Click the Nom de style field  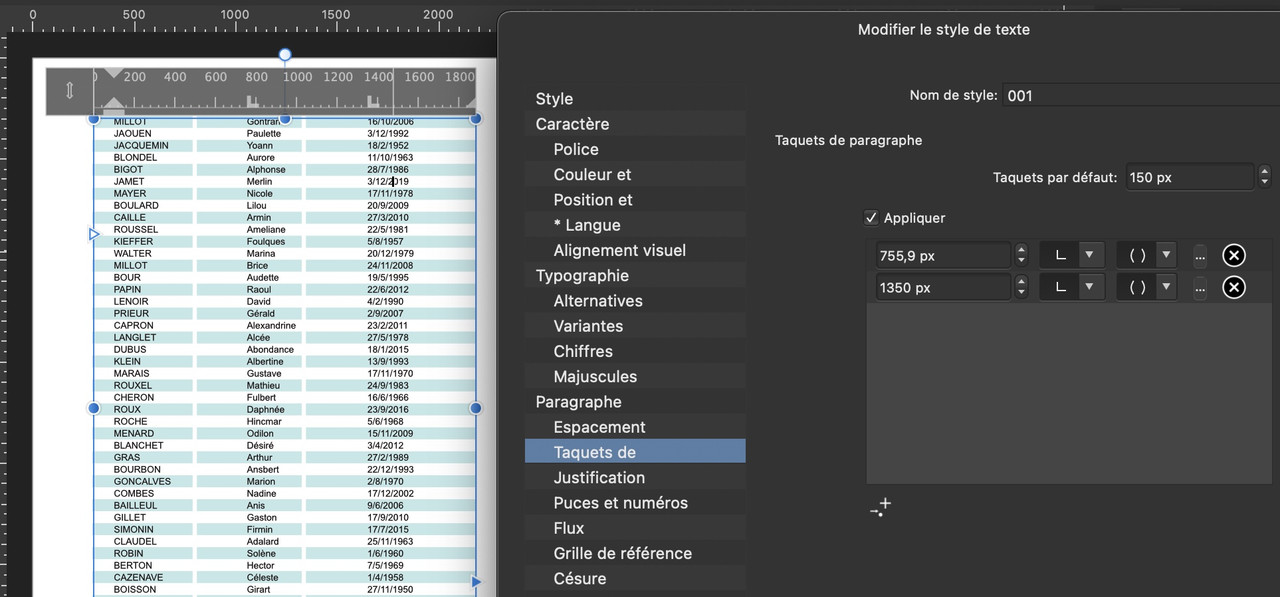[x=1141, y=95]
